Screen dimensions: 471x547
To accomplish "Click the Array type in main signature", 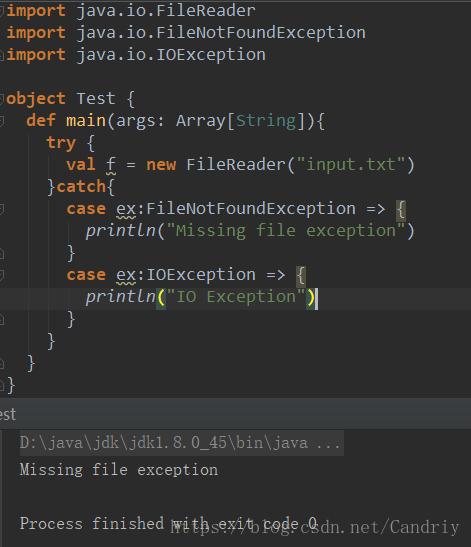I will 201,121.
